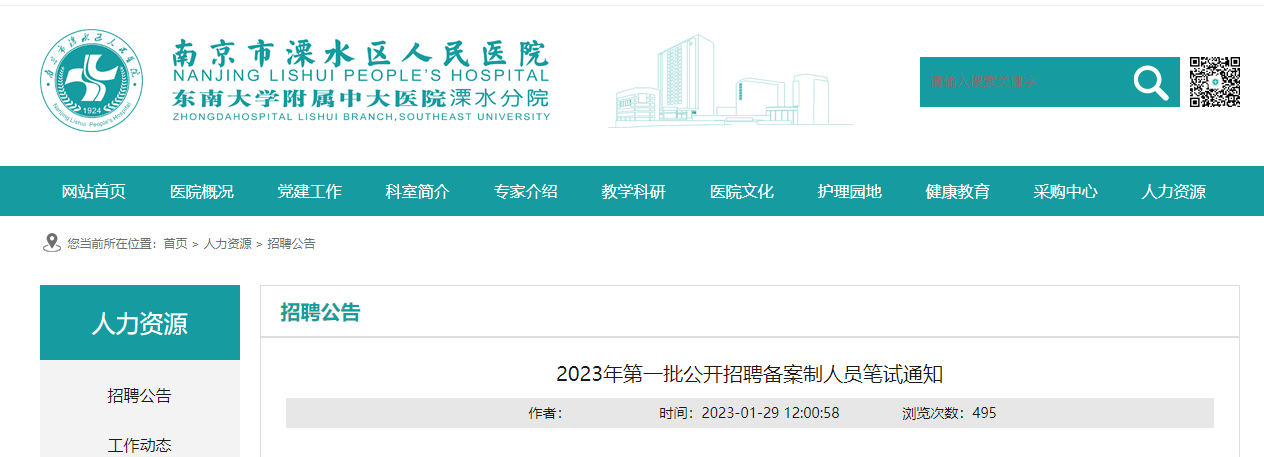Click the article title 2023年第一批公开招聘备案制人员笔试通知
Screen dimensions: 1264x457
pyautogui.click(x=750, y=375)
